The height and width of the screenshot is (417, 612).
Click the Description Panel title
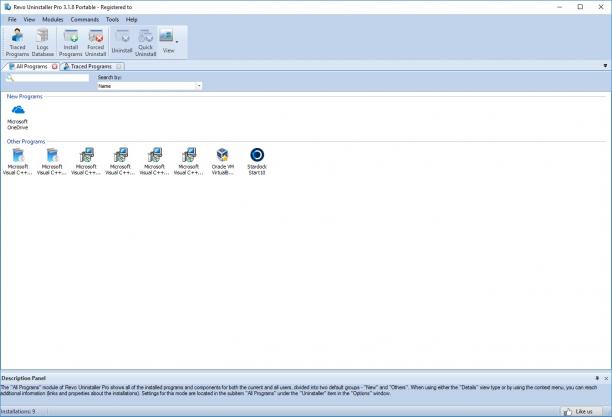23,378
